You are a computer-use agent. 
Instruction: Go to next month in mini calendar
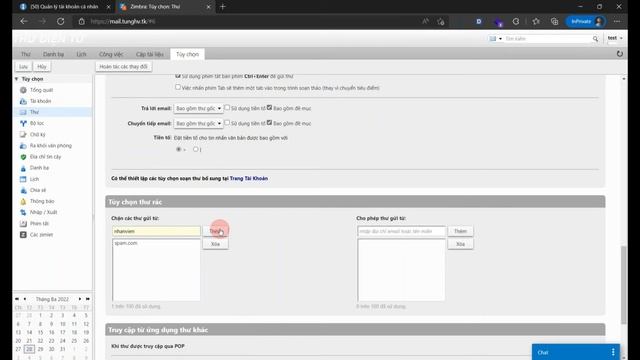[80, 299]
